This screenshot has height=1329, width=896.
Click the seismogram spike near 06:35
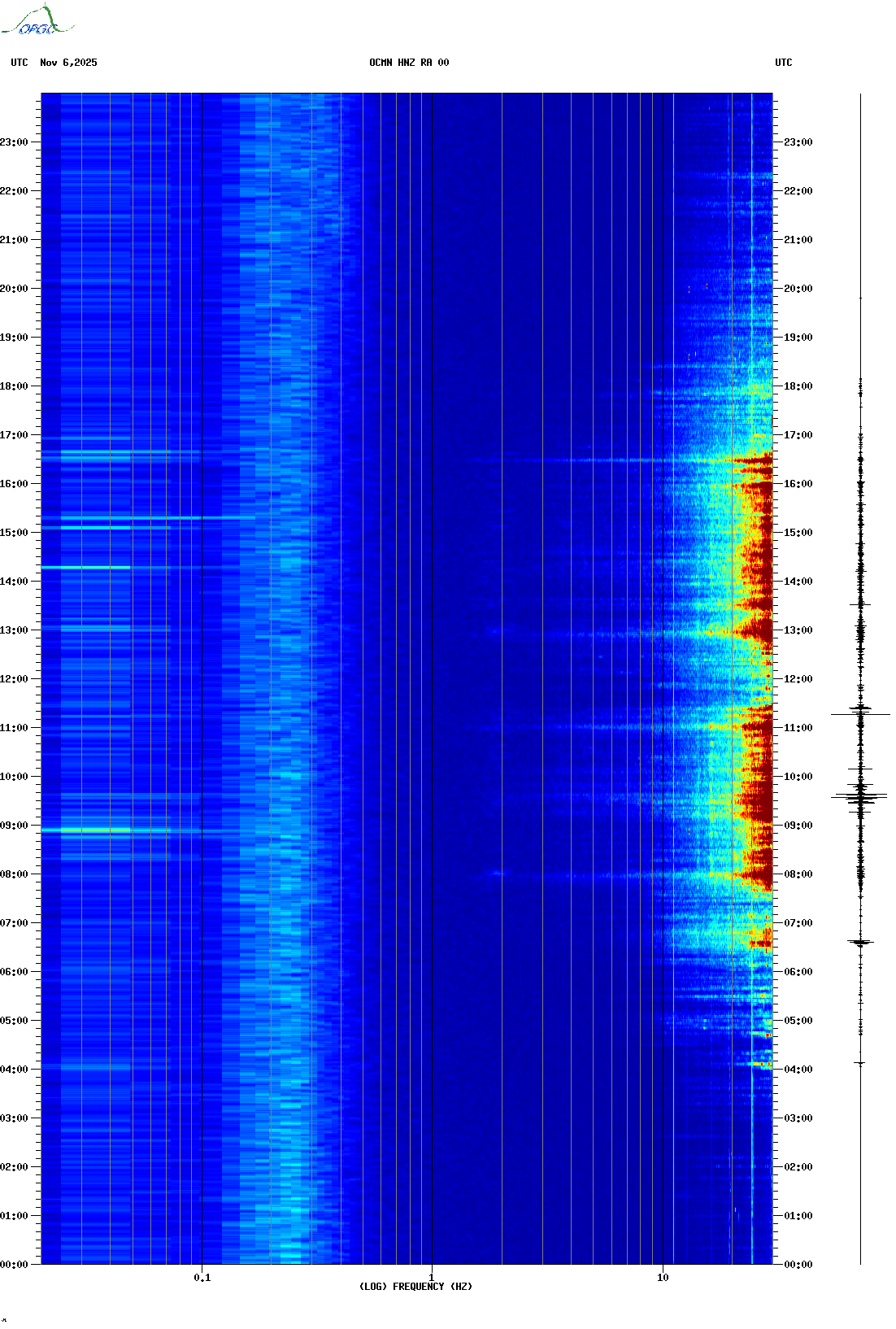coord(860,942)
